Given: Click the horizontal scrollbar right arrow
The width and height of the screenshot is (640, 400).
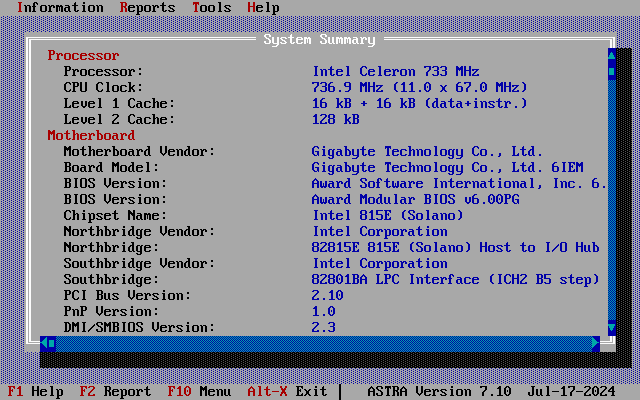Looking at the screenshot, I should click(x=596, y=343).
